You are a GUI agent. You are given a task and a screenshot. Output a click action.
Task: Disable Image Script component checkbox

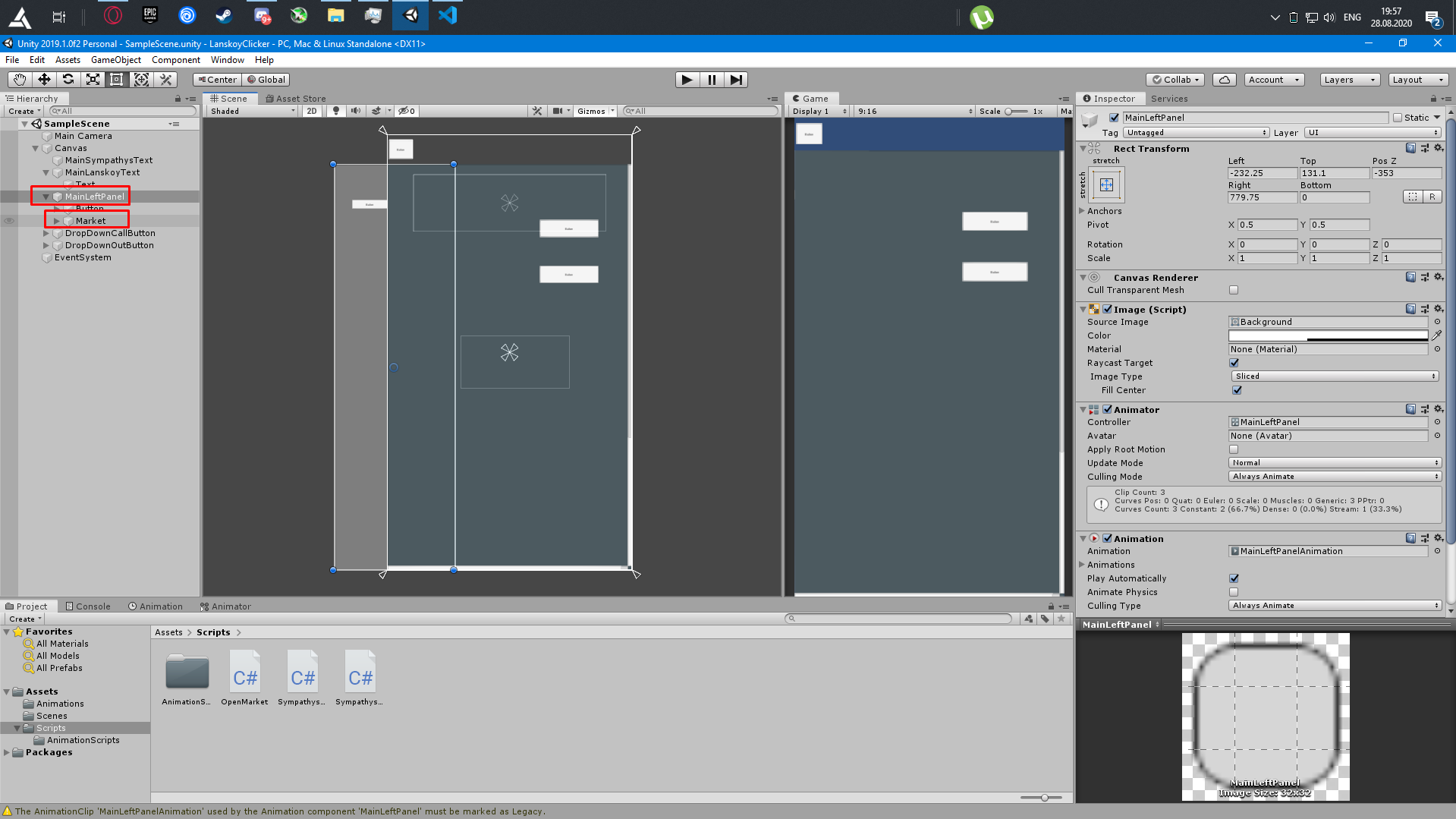pos(1108,309)
